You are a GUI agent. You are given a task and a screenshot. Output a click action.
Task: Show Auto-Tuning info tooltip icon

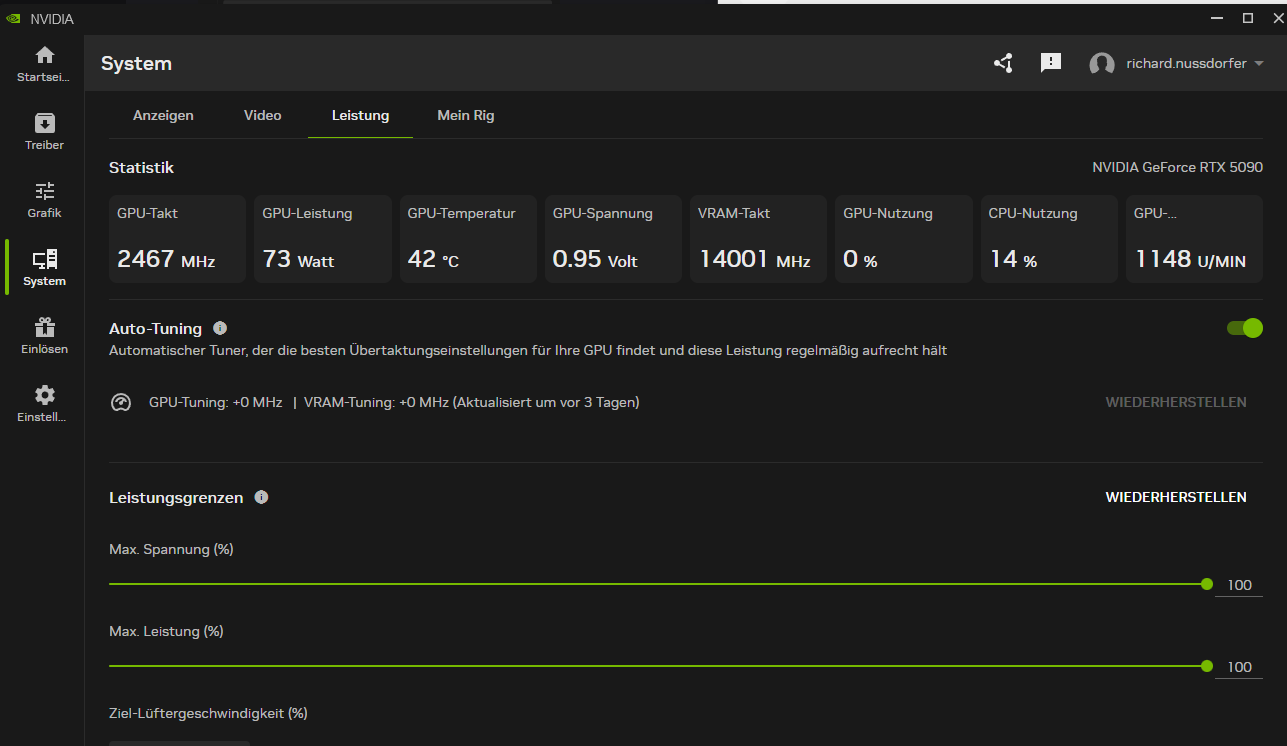tap(220, 328)
